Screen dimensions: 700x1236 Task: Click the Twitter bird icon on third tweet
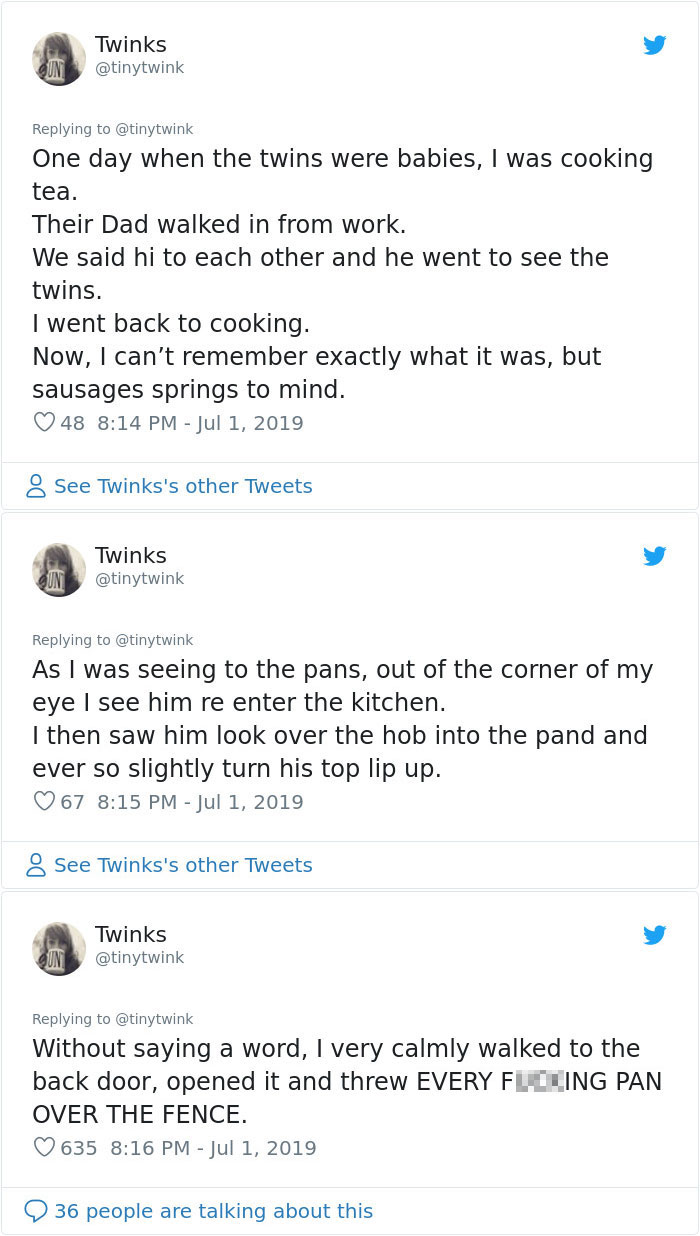[655, 935]
